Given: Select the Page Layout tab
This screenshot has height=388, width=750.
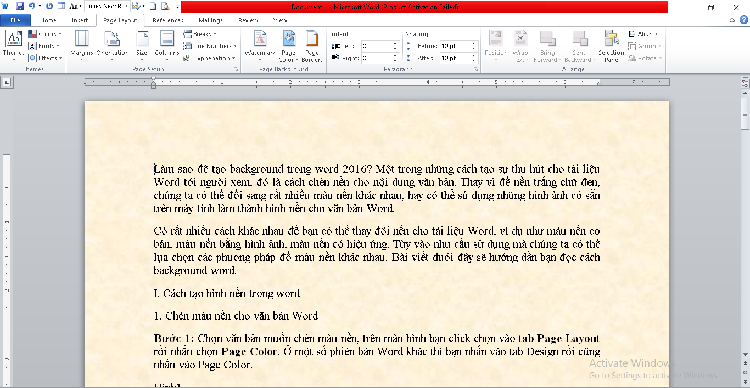Looking at the screenshot, I should (120, 20).
